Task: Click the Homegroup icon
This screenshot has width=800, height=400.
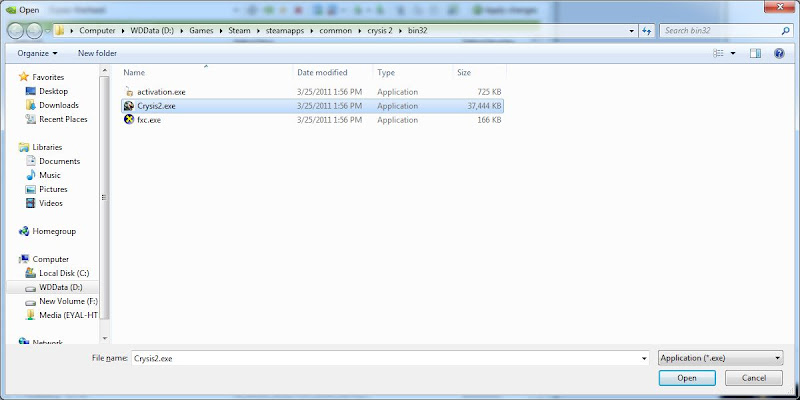Action: 24,231
